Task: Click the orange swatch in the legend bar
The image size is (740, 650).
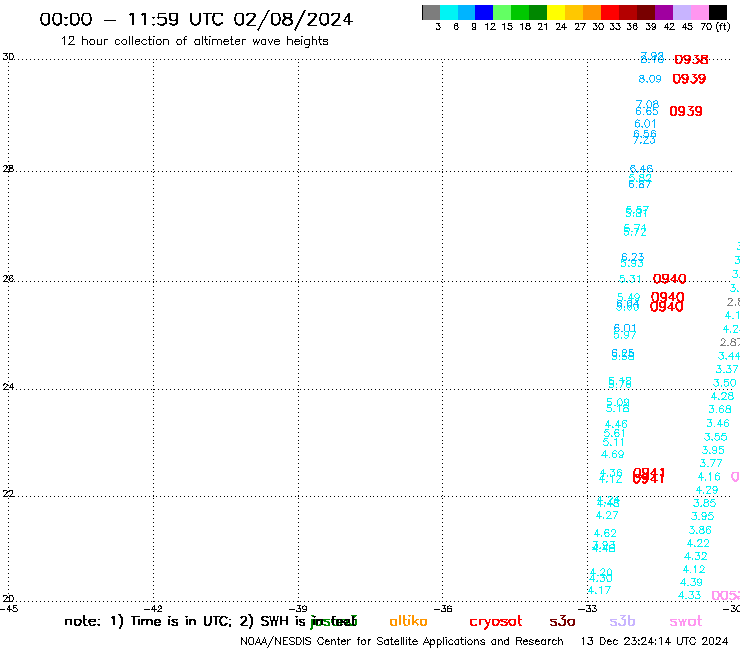Action: (x=592, y=12)
